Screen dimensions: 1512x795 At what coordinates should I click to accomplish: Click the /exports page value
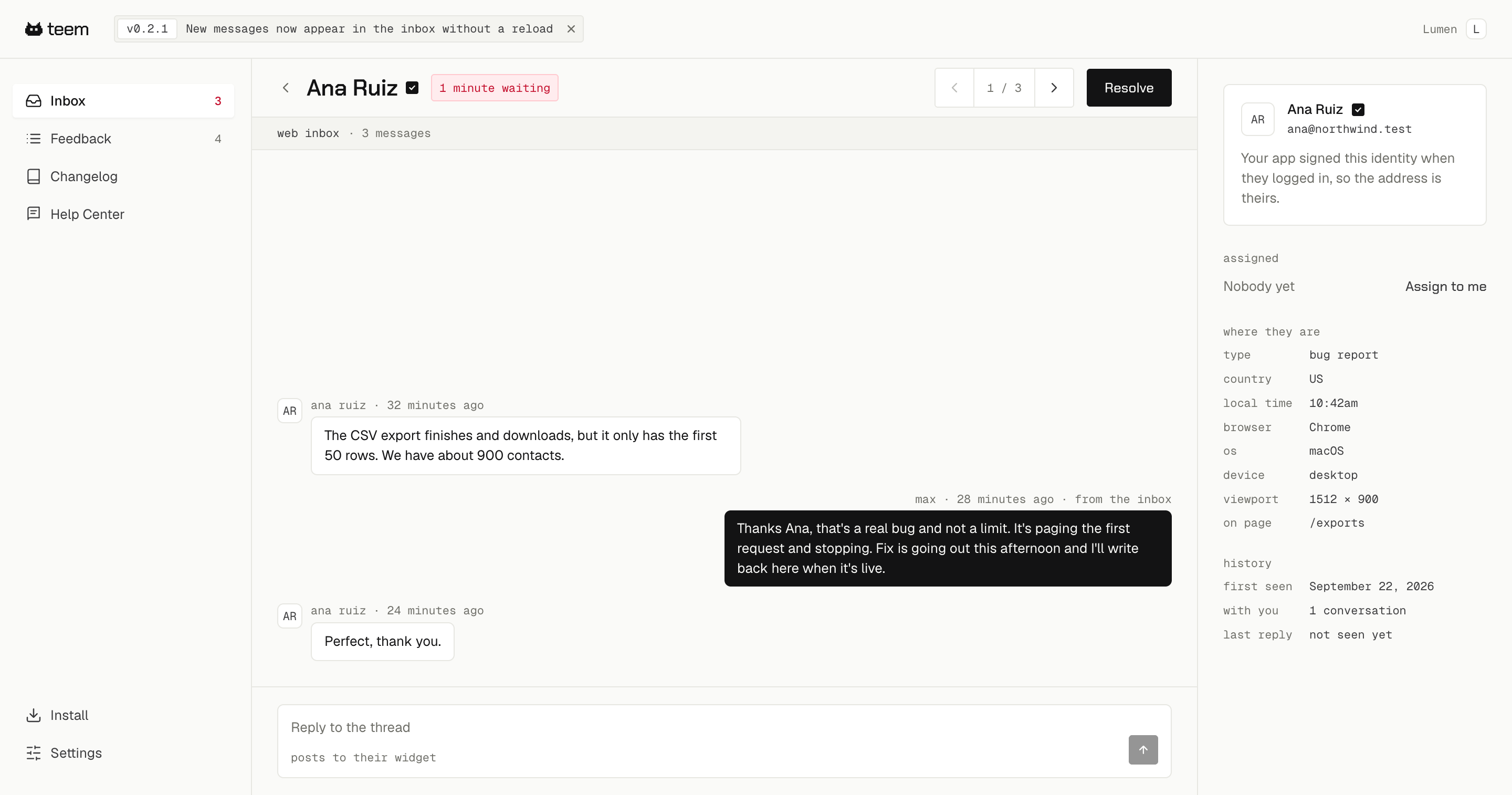coord(1337,522)
